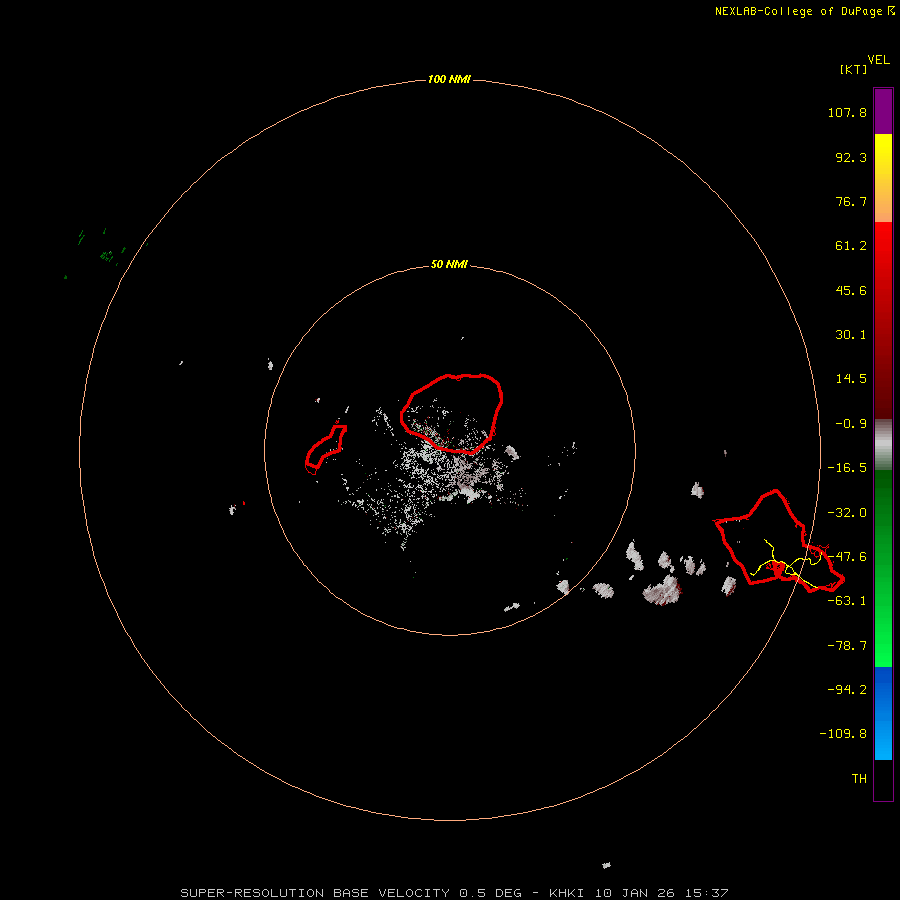The width and height of the screenshot is (900, 900).
Task: Click the VEL legend title
Action: (x=879, y=60)
